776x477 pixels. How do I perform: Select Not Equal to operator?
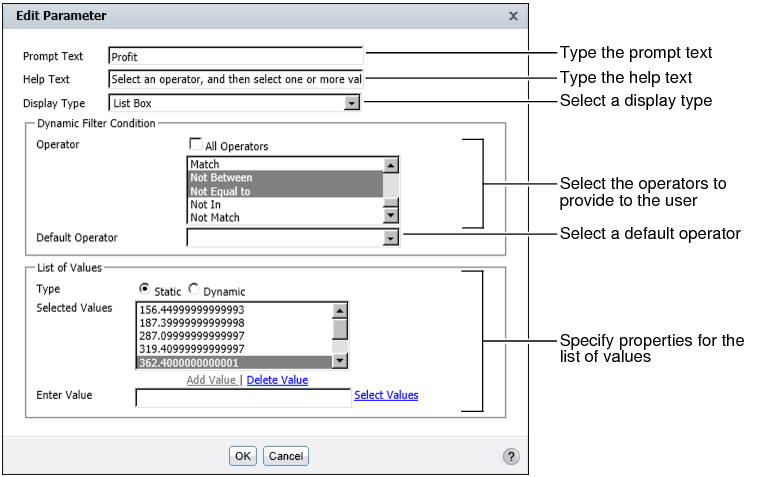[286, 191]
